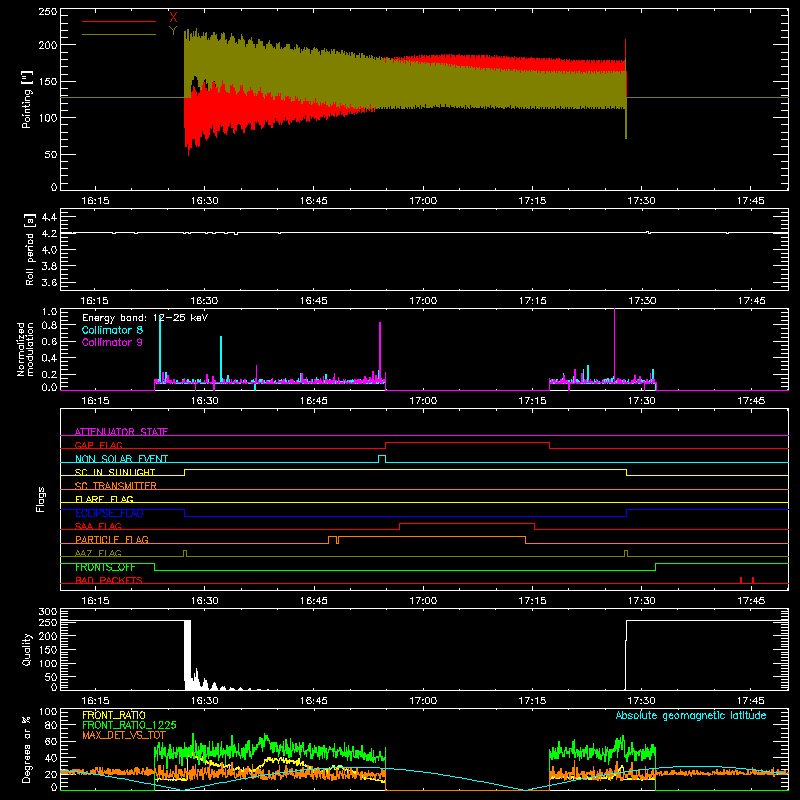Click the Flags axis title

(x=40, y=499)
